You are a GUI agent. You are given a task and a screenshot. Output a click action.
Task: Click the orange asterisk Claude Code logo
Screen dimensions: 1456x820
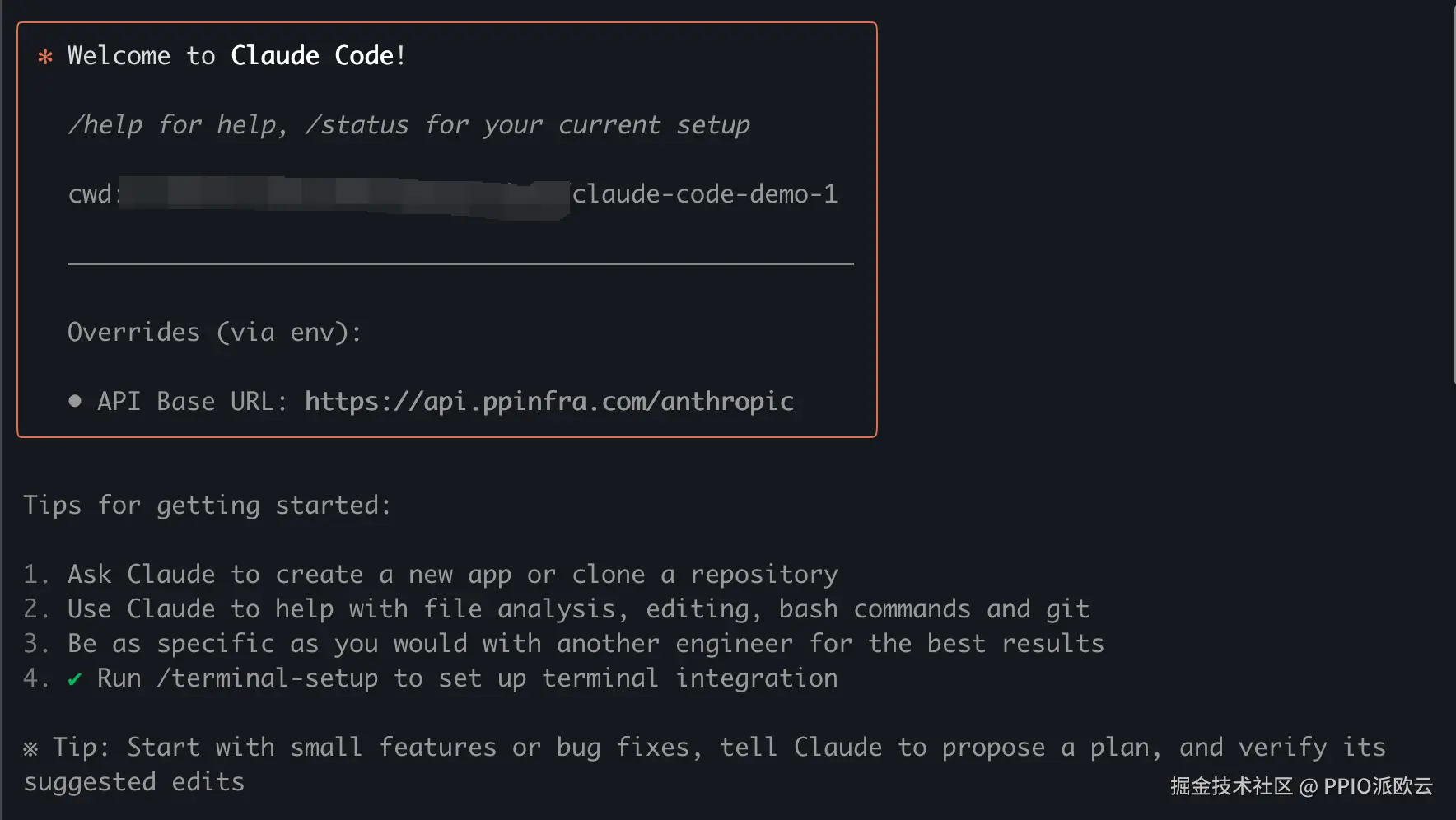45,57
